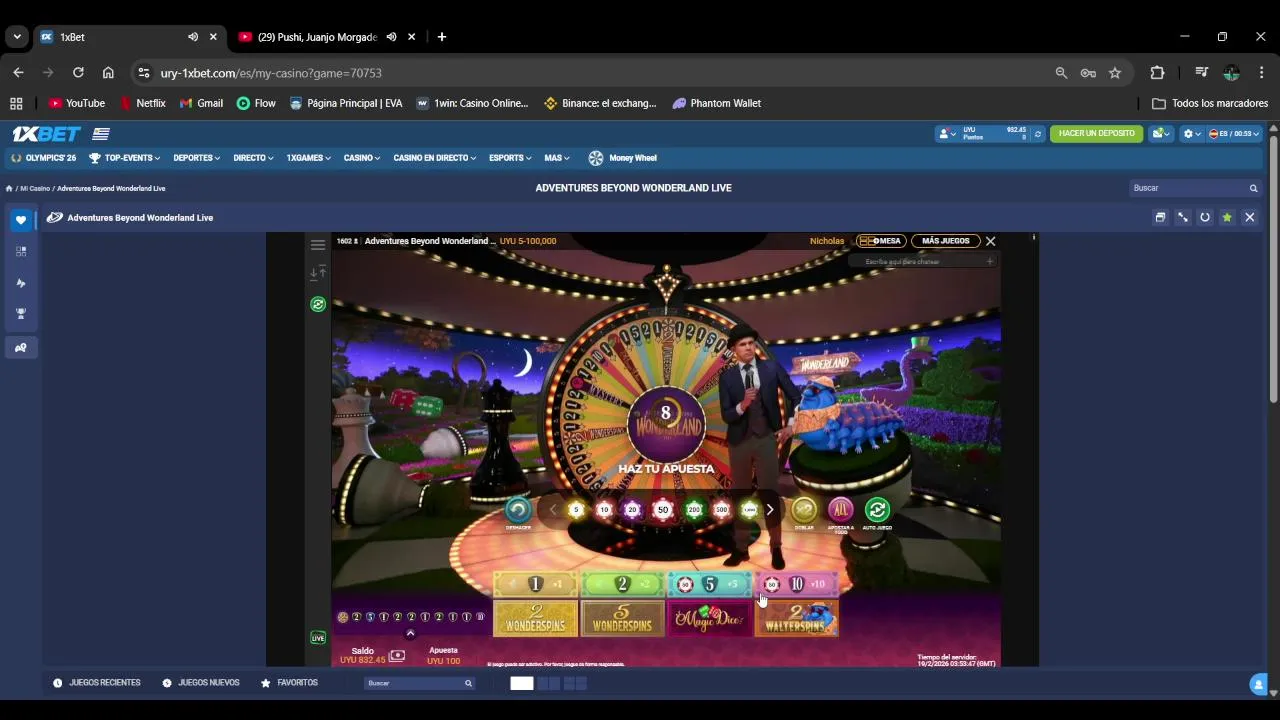Bet on 2 WonderSpins bonus
The image size is (1280, 720).
[535, 619]
